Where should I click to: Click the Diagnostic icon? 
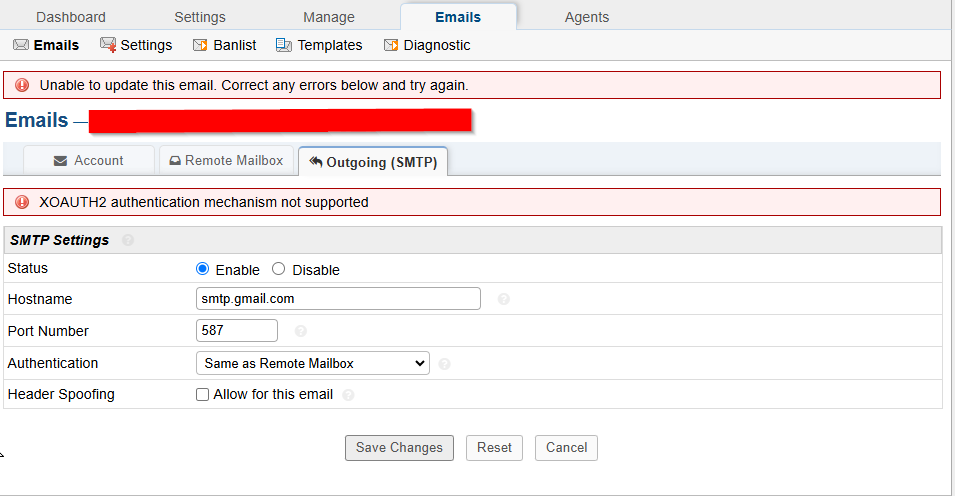pyautogui.click(x=390, y=45)
